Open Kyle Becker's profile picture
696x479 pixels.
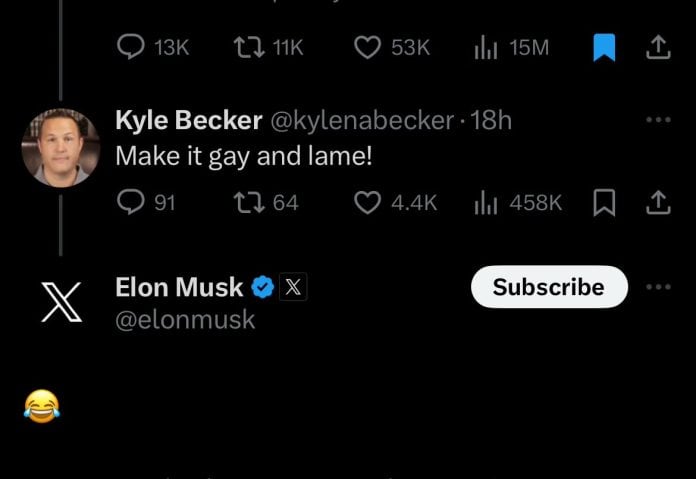[x=60, y=147]
